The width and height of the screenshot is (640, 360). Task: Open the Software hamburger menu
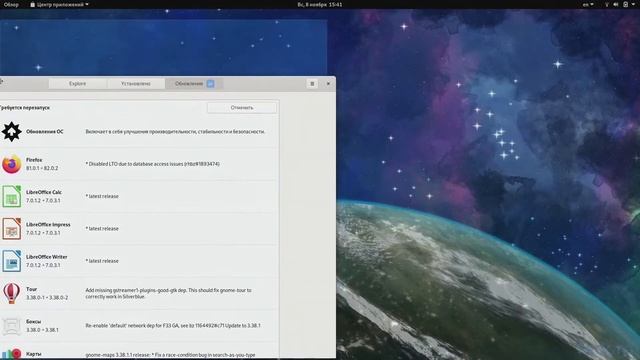[312, 84]
